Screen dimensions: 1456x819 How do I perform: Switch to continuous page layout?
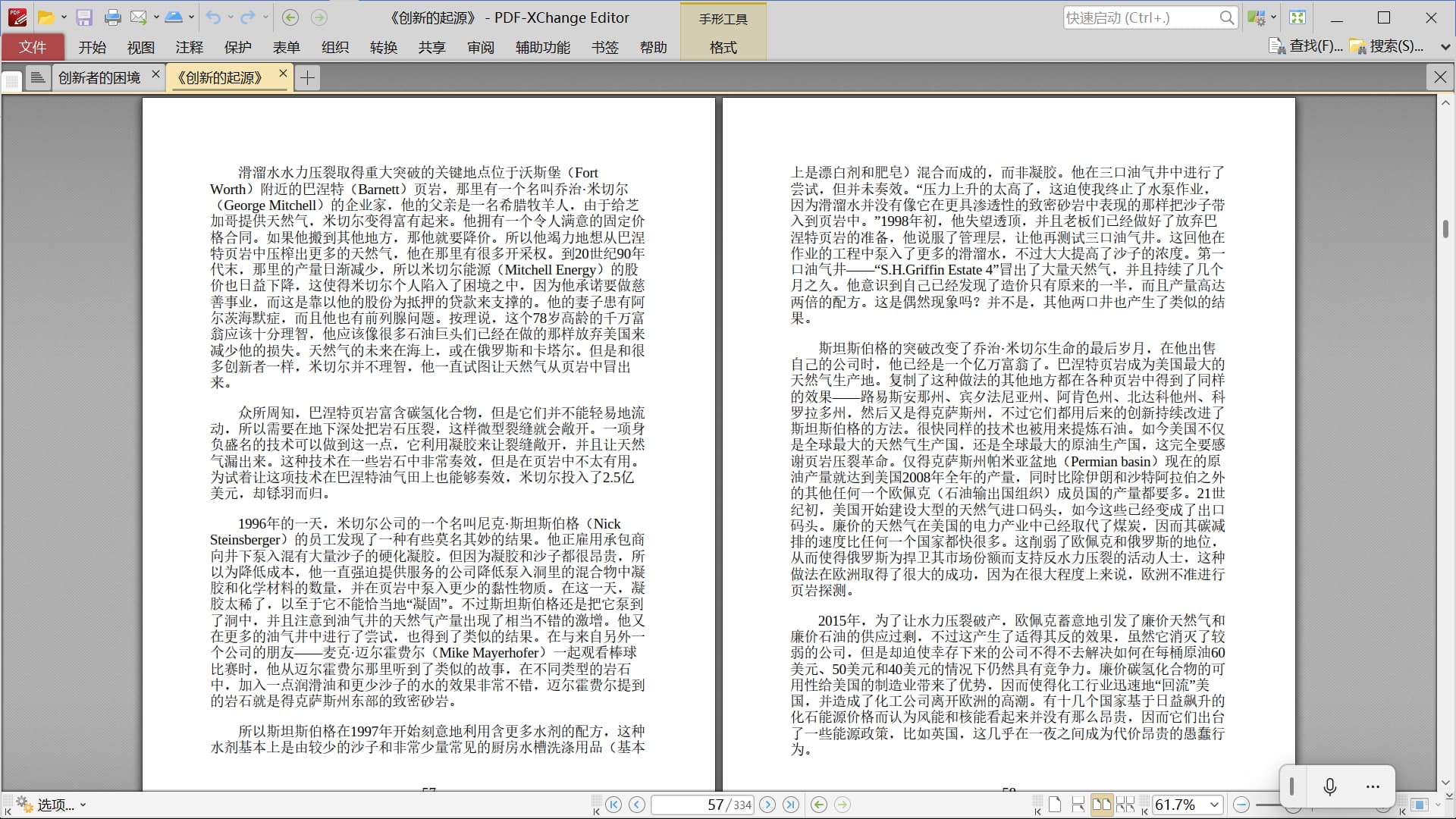coord(1078,805)
